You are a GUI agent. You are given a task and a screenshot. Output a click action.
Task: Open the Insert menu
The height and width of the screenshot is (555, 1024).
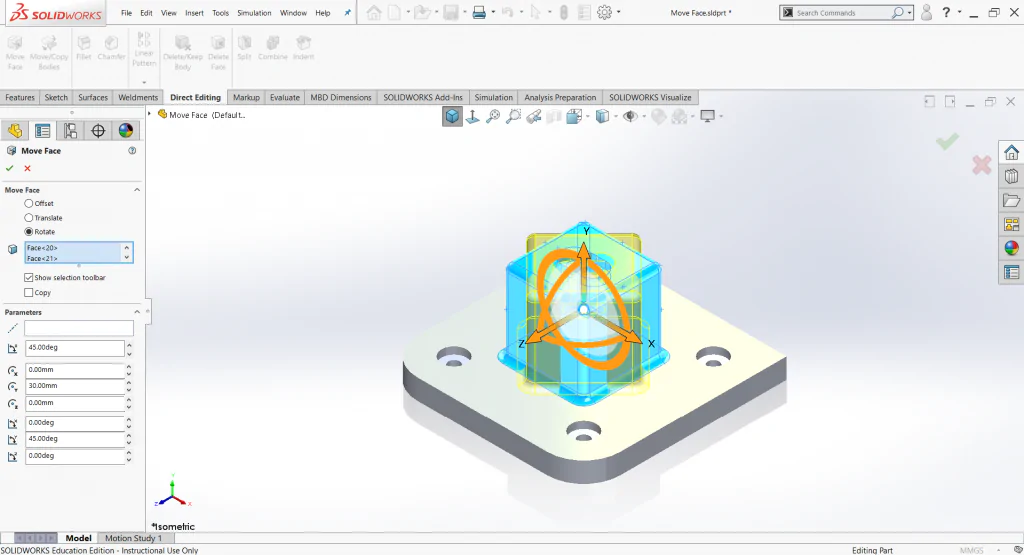194,12
